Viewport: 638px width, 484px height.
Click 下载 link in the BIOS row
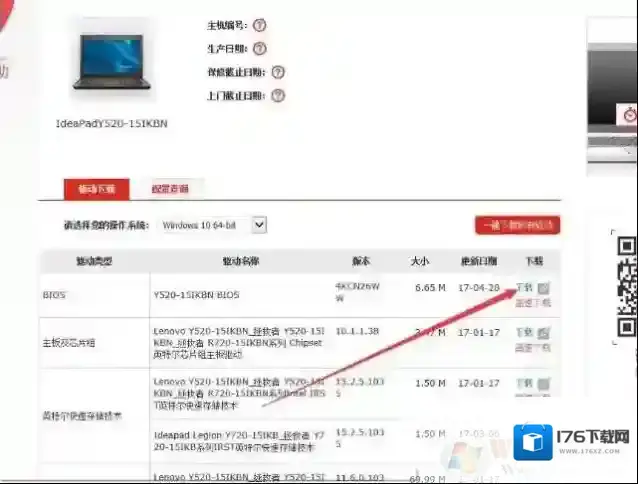(x=524, y=288)
